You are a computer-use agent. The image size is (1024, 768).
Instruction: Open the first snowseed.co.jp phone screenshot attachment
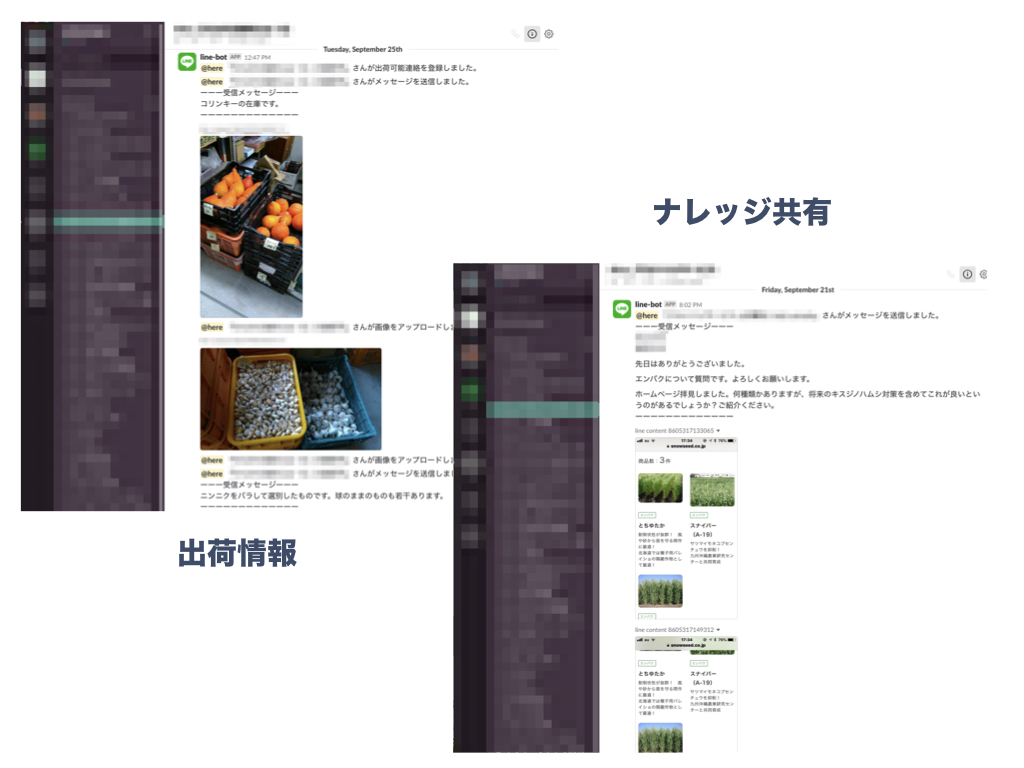pos(686,528)
